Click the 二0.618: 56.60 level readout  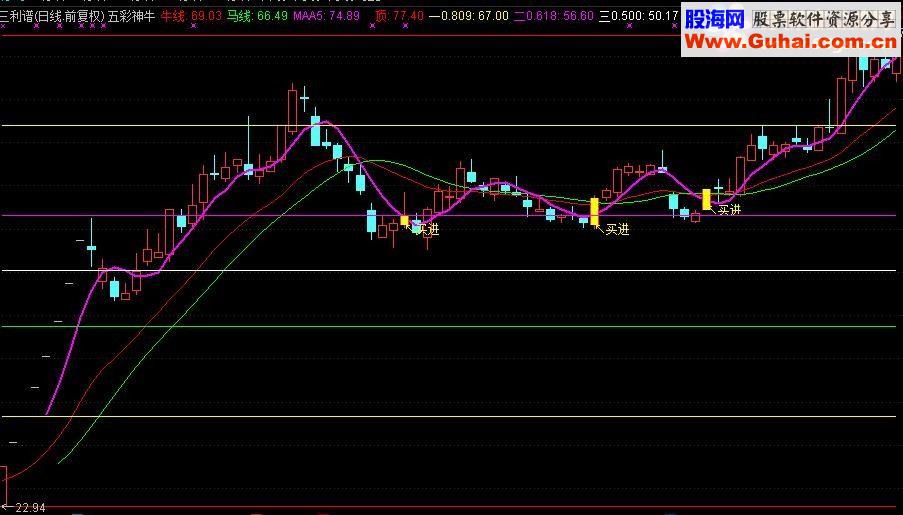click(553, 16)
